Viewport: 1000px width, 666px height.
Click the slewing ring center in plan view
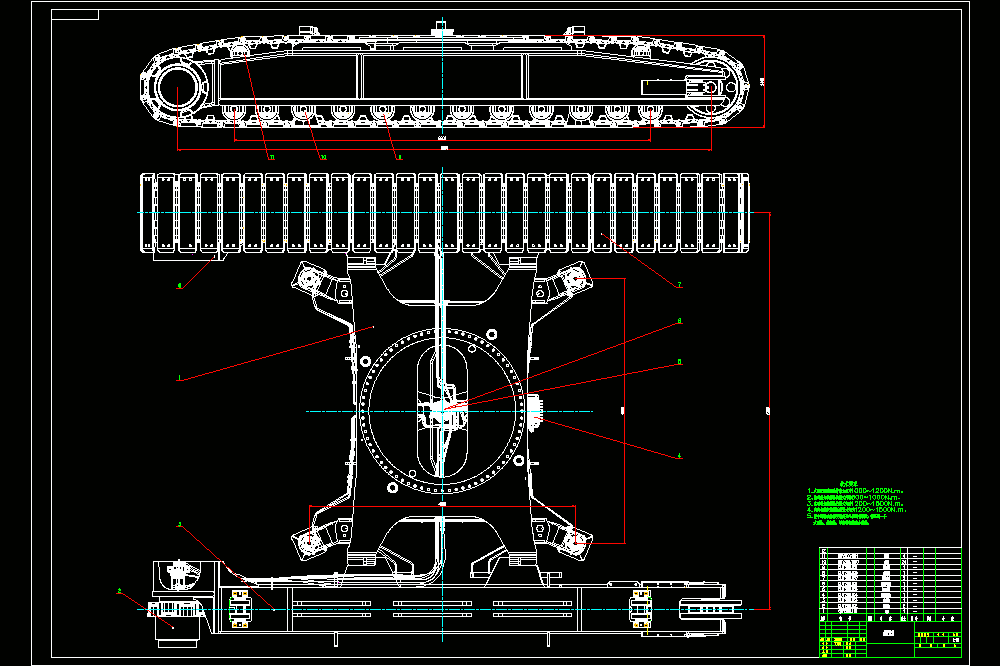(442, 411)
